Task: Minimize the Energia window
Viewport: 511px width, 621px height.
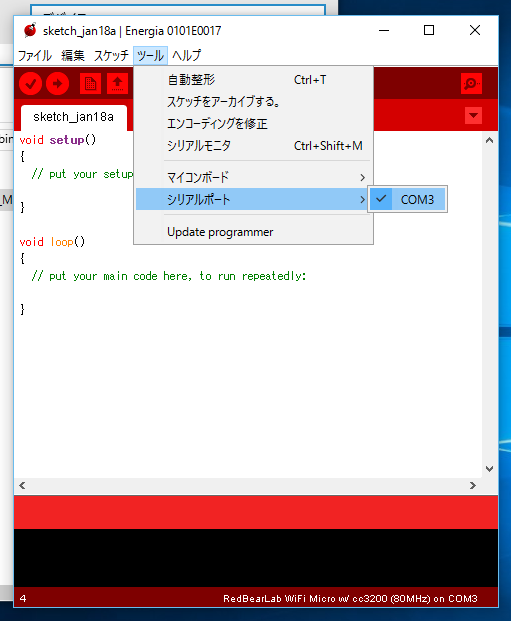Action: click(384, 30)
